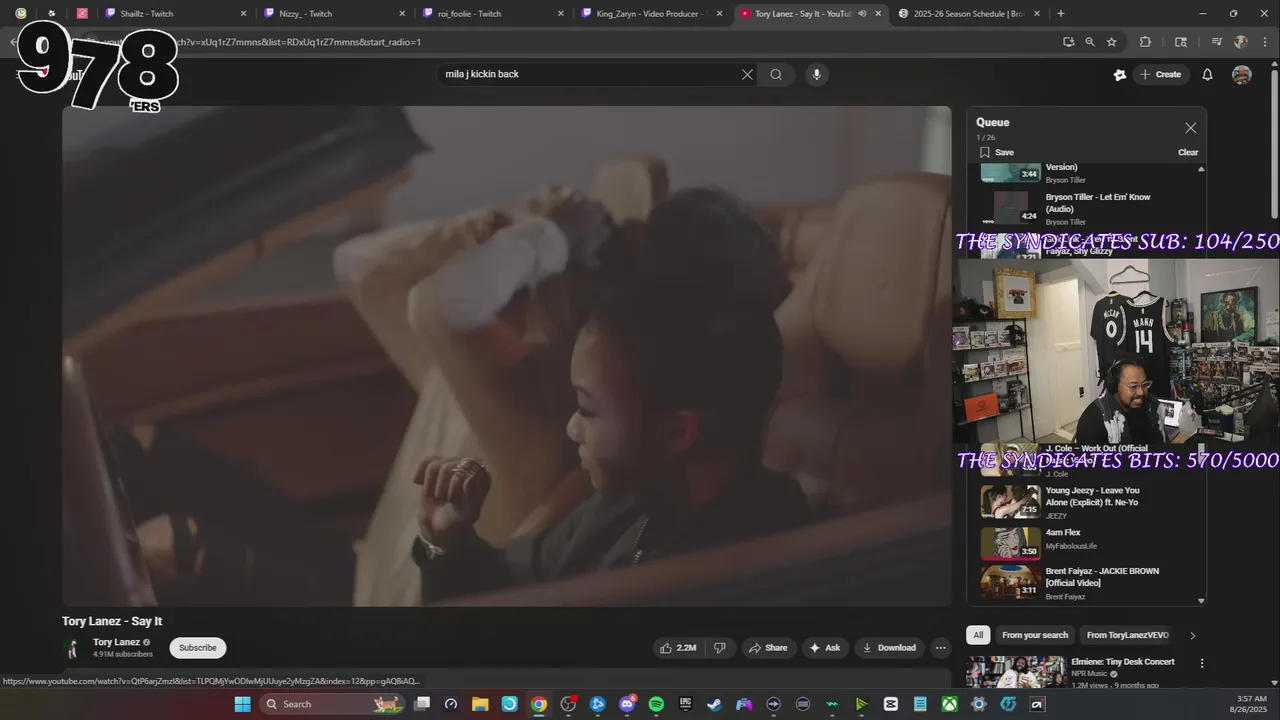The height and width of the screenshot is (720, 1280).
Task: Open a new browser tab
Action: [1061, 14]
